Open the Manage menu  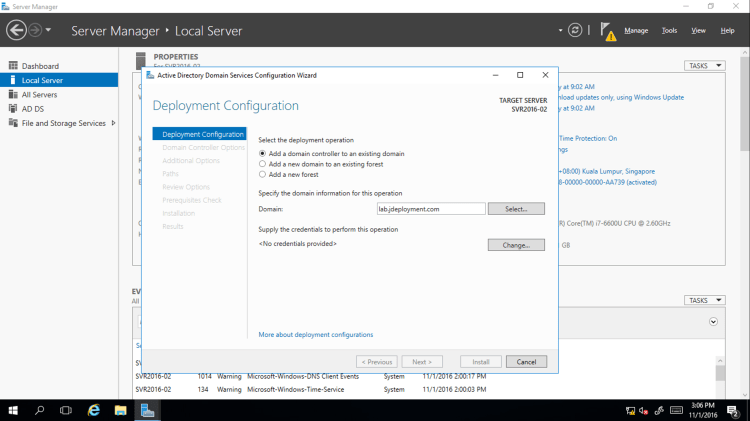[636, 31]
